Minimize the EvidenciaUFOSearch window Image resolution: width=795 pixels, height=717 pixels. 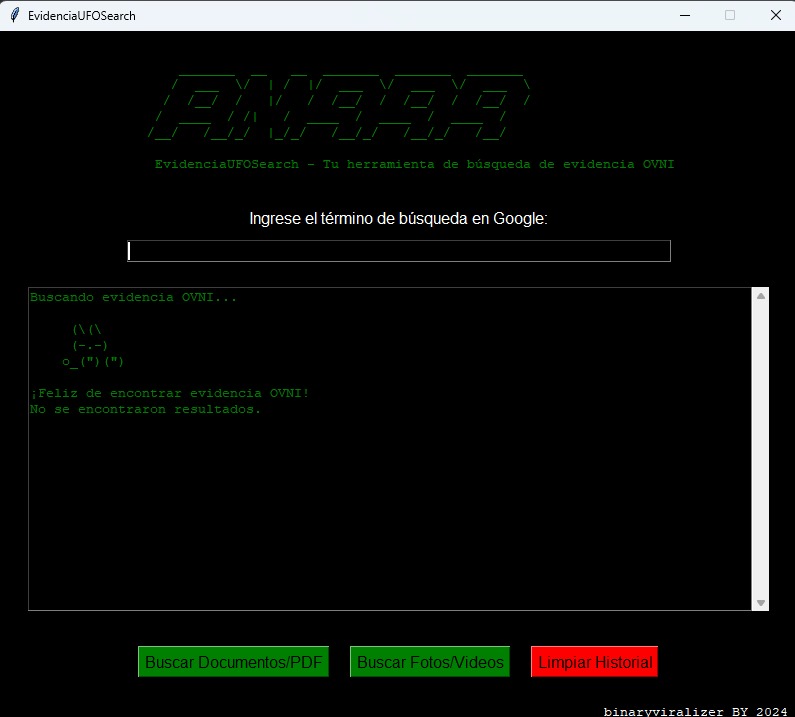tap(685, 15)
